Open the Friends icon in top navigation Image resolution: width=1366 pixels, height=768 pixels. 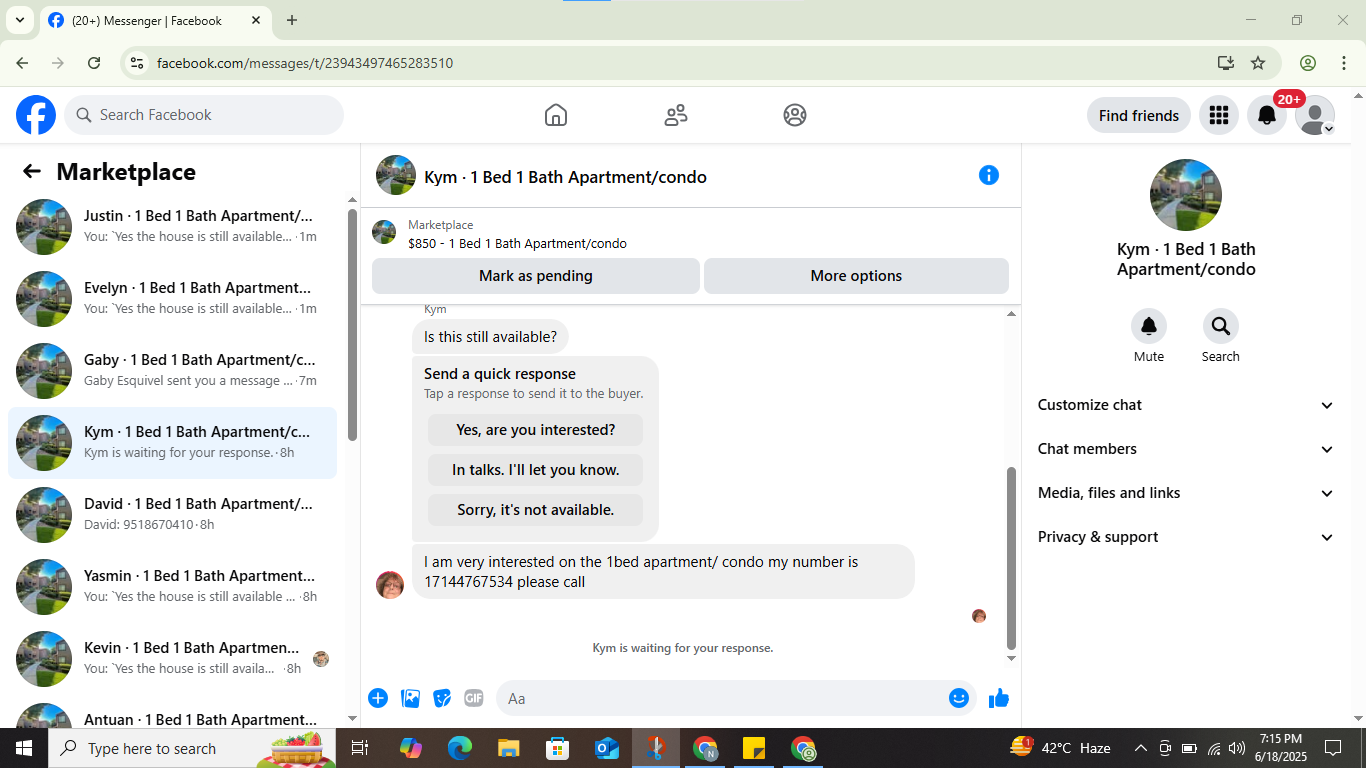(676, 115)
